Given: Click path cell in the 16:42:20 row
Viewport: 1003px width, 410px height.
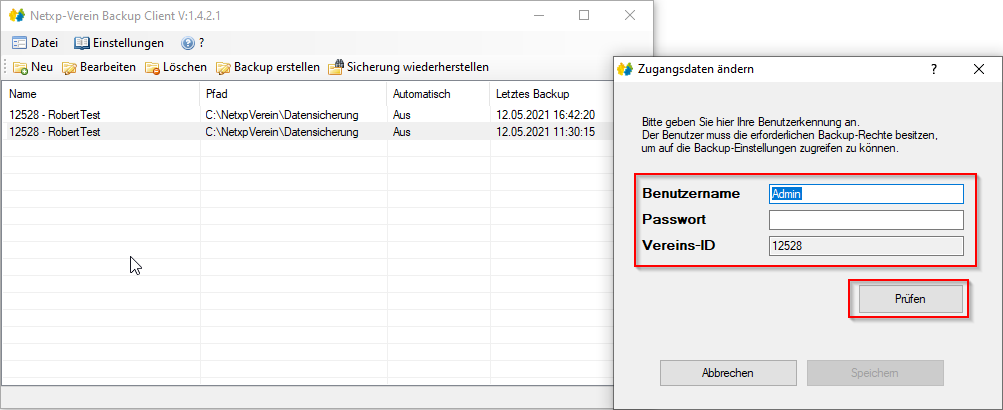Looking at the screenshot, I should coord(281,115).
